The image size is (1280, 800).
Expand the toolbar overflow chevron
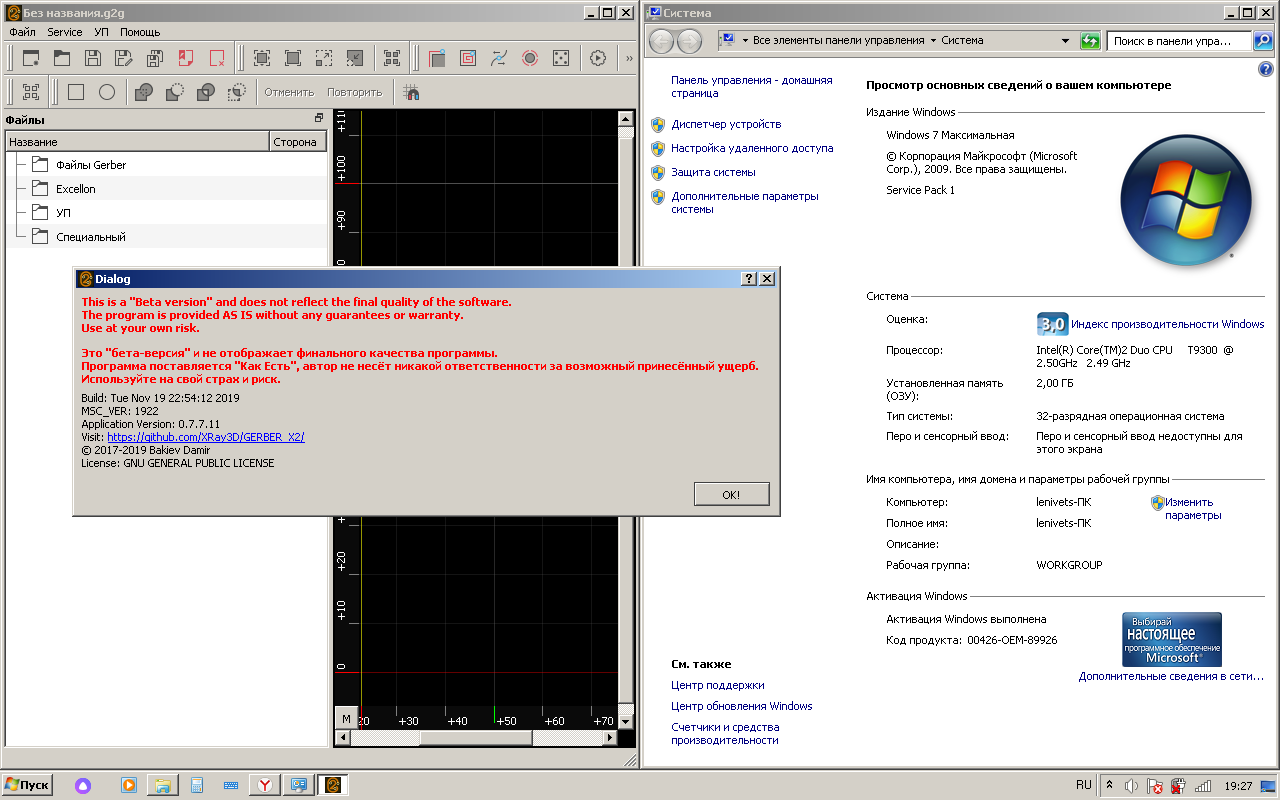pyautogui.click(x=629, y=58)
